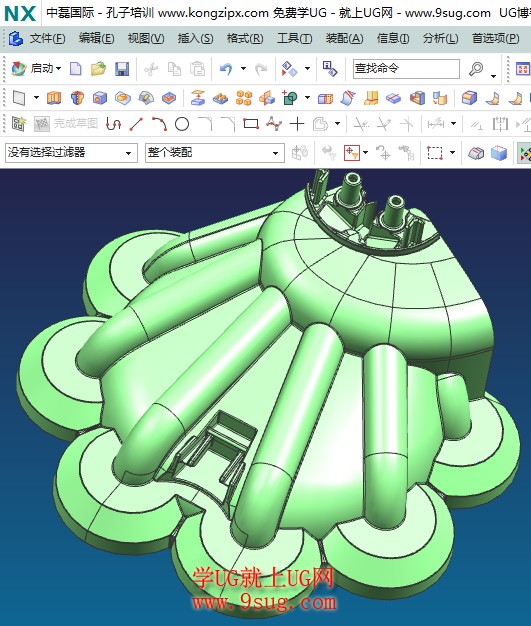Expand dropdown next to sketch plane icon
This screenshot has width=531, height=626.
coord(36,97)
